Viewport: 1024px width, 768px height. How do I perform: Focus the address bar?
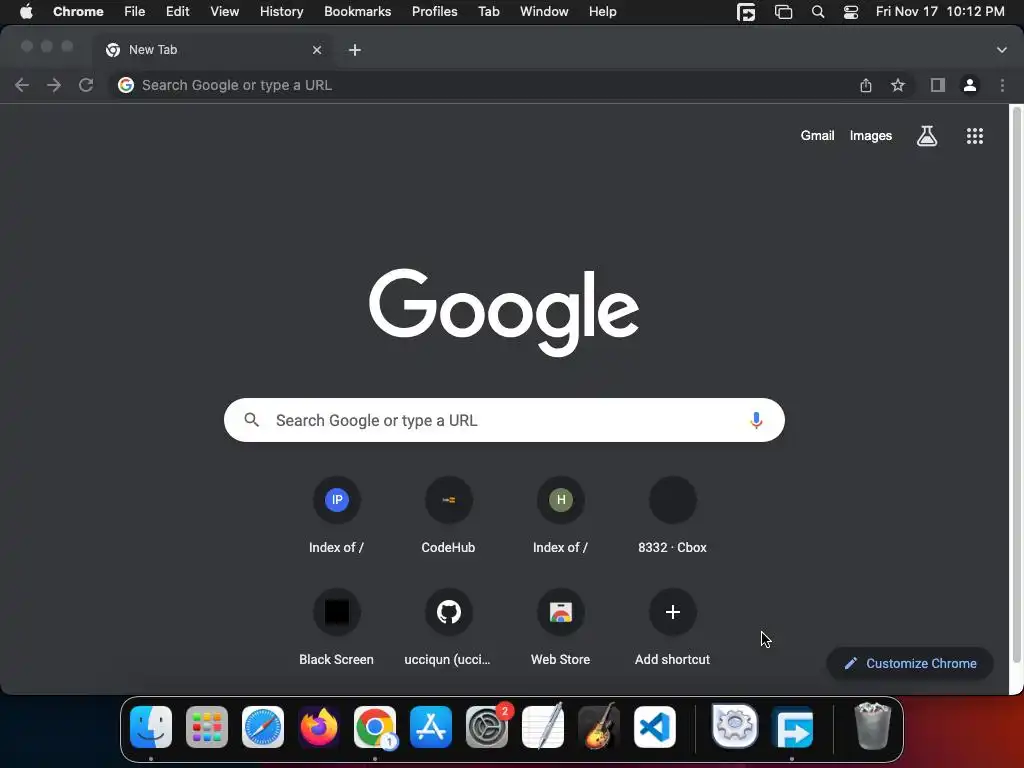(x=483, y=85)
